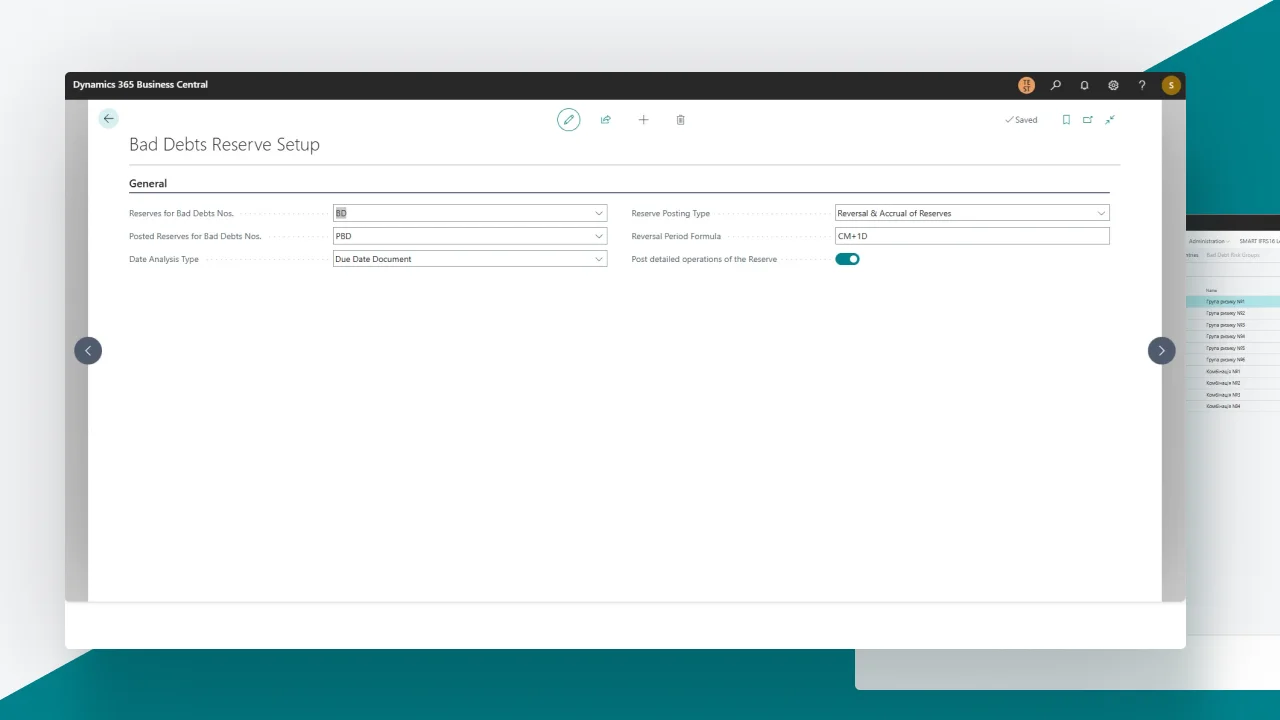The height and width of the screenshot is (720, 1280).
Task: Expand Reserves for Bad Debts Nos. dropdown
Action: pyautogui.click(x=599, y=213)
